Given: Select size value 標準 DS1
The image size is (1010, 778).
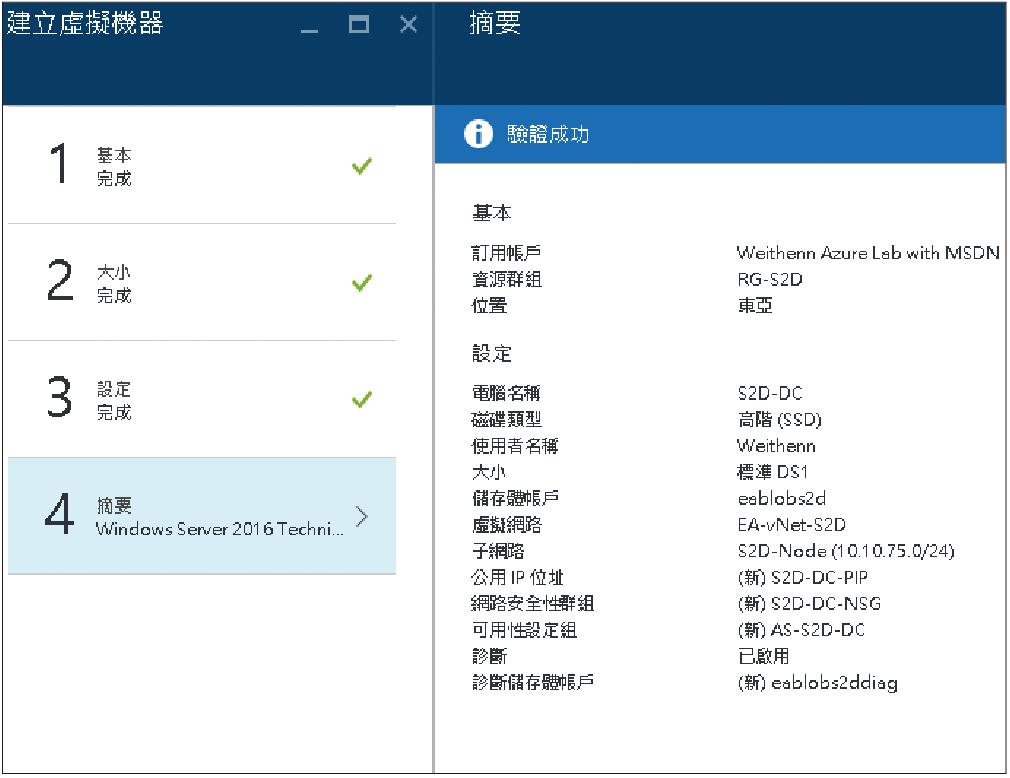Looking at the screenshot, I should 772,472.
